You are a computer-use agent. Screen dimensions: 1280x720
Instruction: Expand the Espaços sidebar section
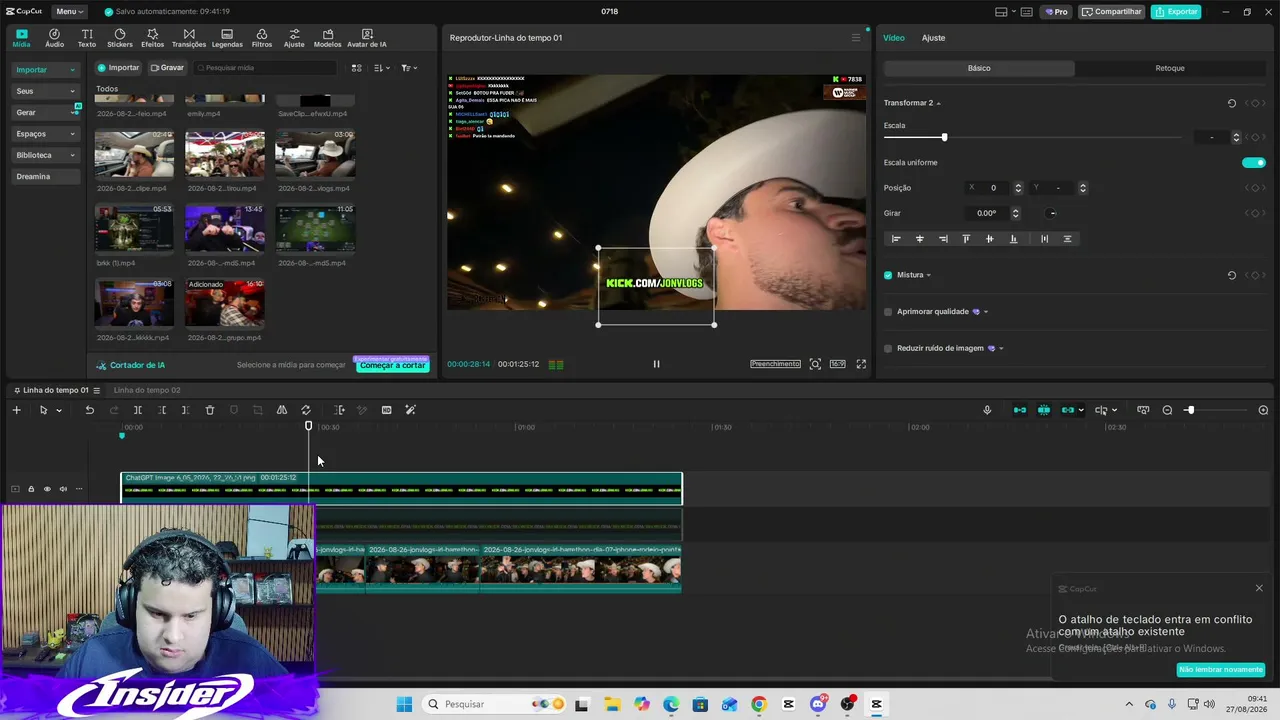point(45,134)
